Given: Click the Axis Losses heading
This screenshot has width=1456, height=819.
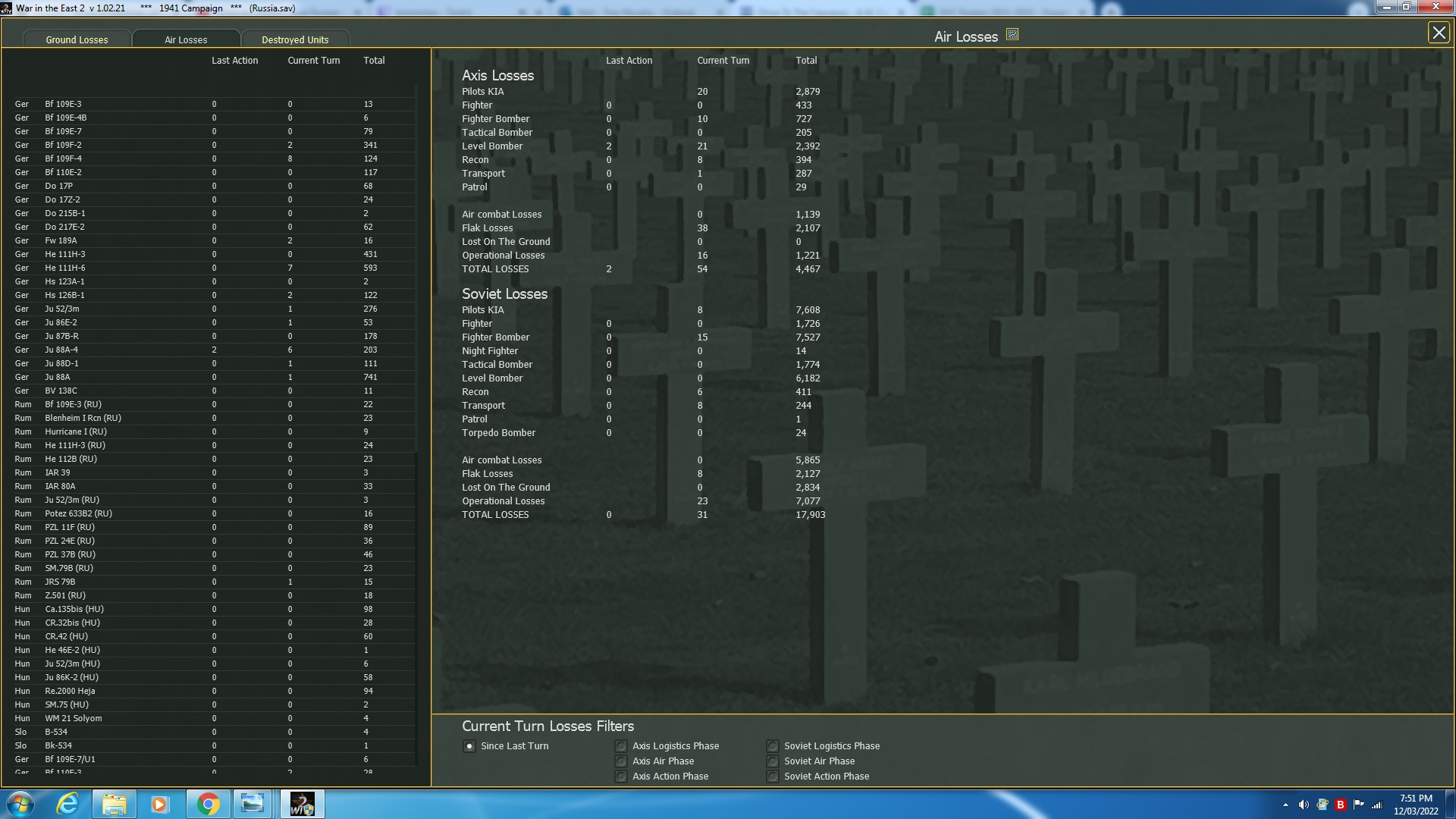Looking at the screenshot, I should 497,75.
